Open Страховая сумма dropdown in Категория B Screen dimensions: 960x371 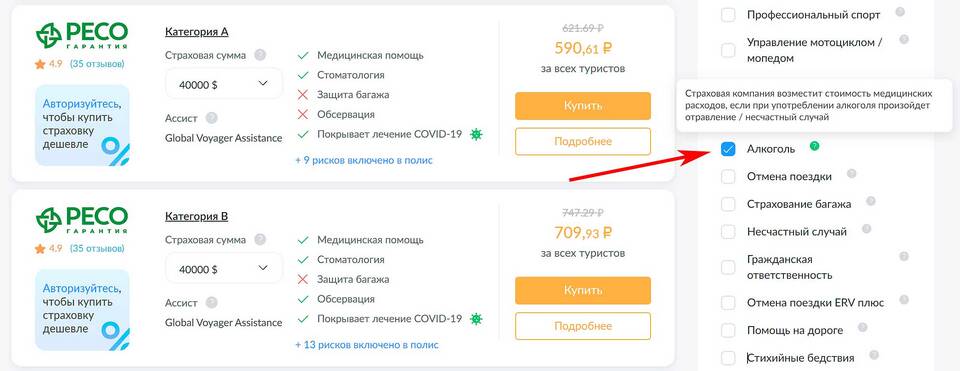[x=224, y=268]
